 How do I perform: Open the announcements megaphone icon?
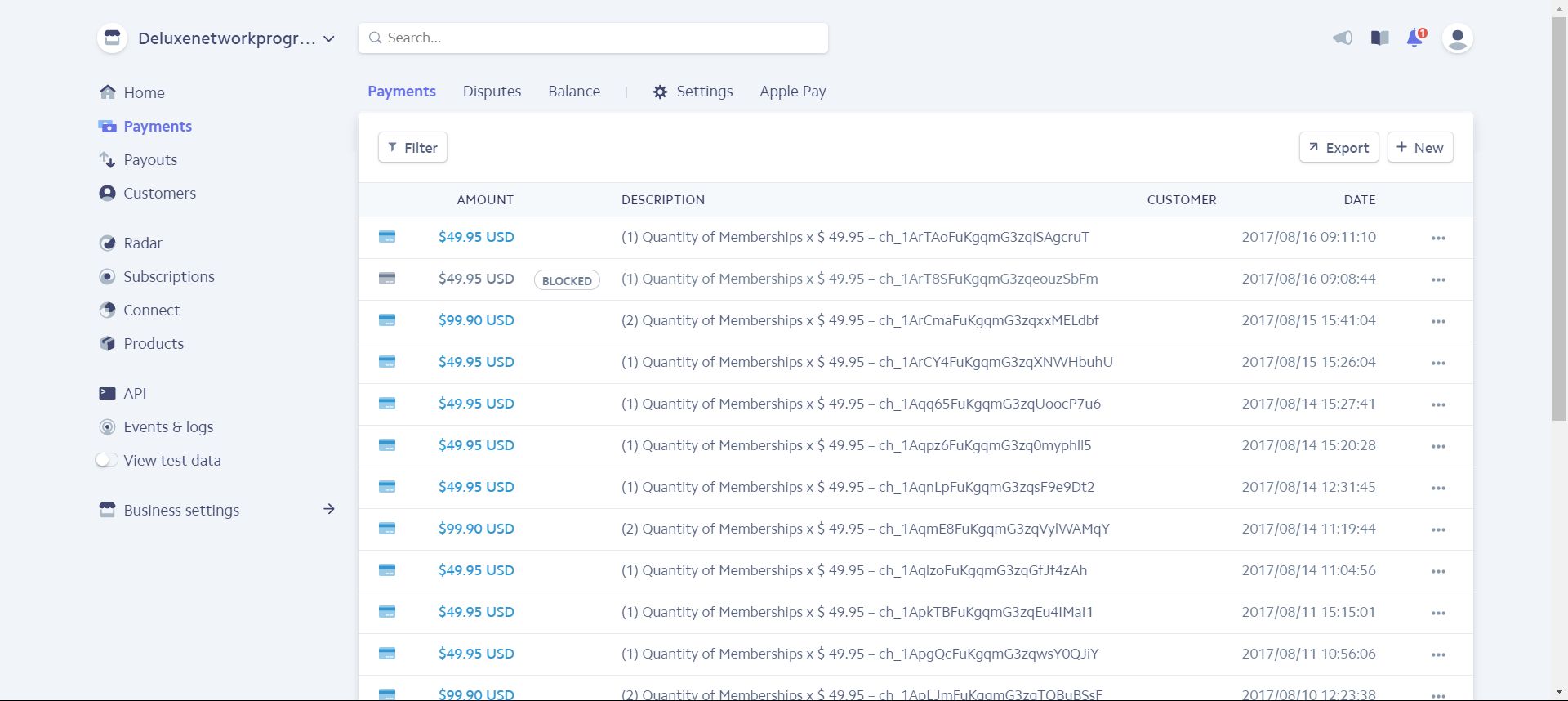pos(1342,38)
